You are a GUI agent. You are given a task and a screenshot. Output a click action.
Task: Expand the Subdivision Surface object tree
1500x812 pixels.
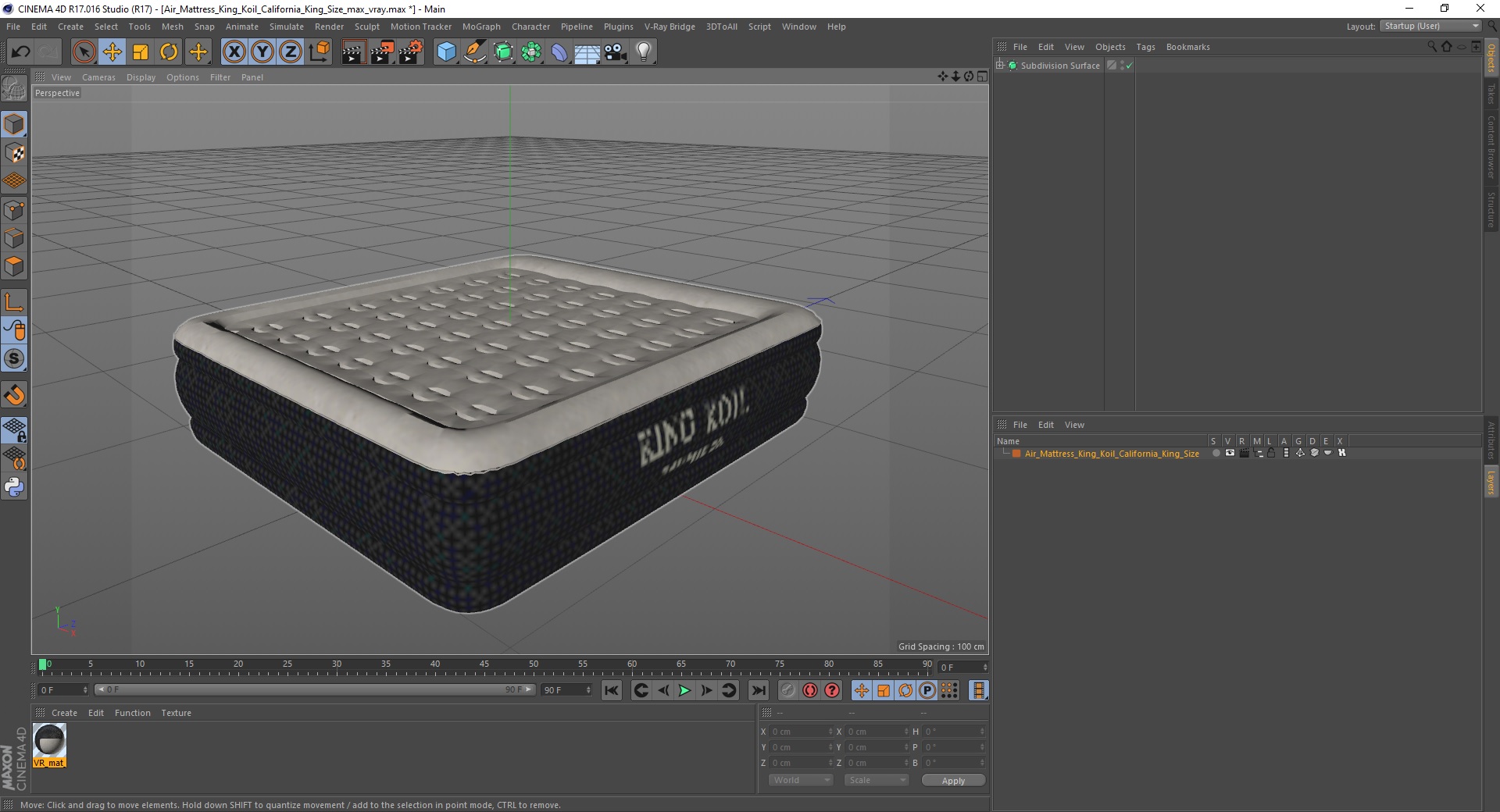pyautogui.click(x=1000, y=66)
